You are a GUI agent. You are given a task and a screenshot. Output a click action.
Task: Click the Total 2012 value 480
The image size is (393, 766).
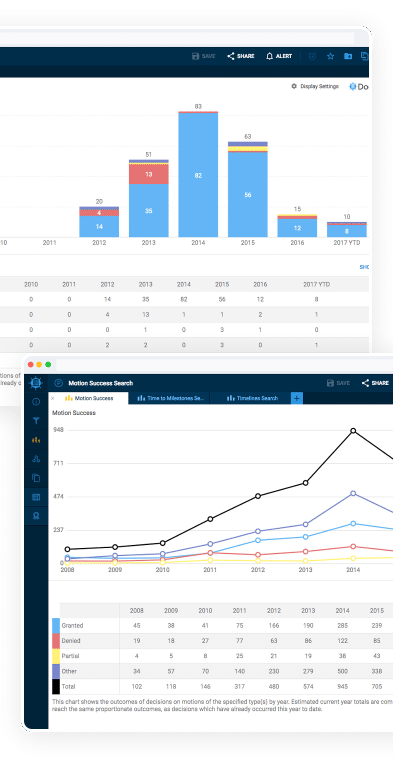coord(274,686)
